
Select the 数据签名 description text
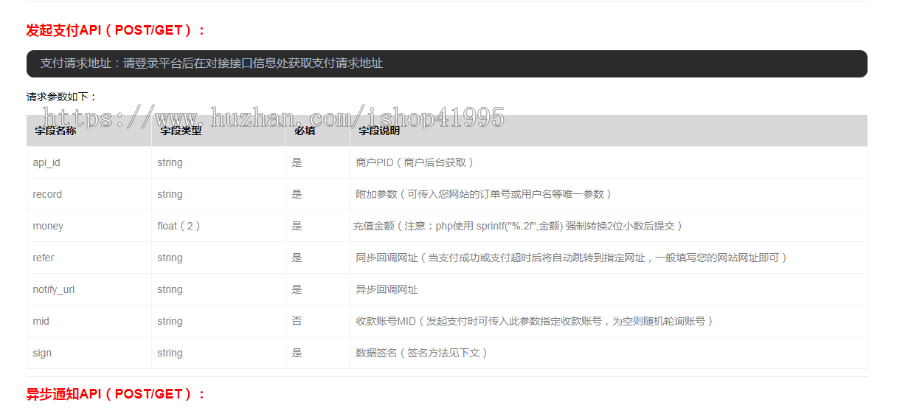pyautogui.click(x=421, y=353)
